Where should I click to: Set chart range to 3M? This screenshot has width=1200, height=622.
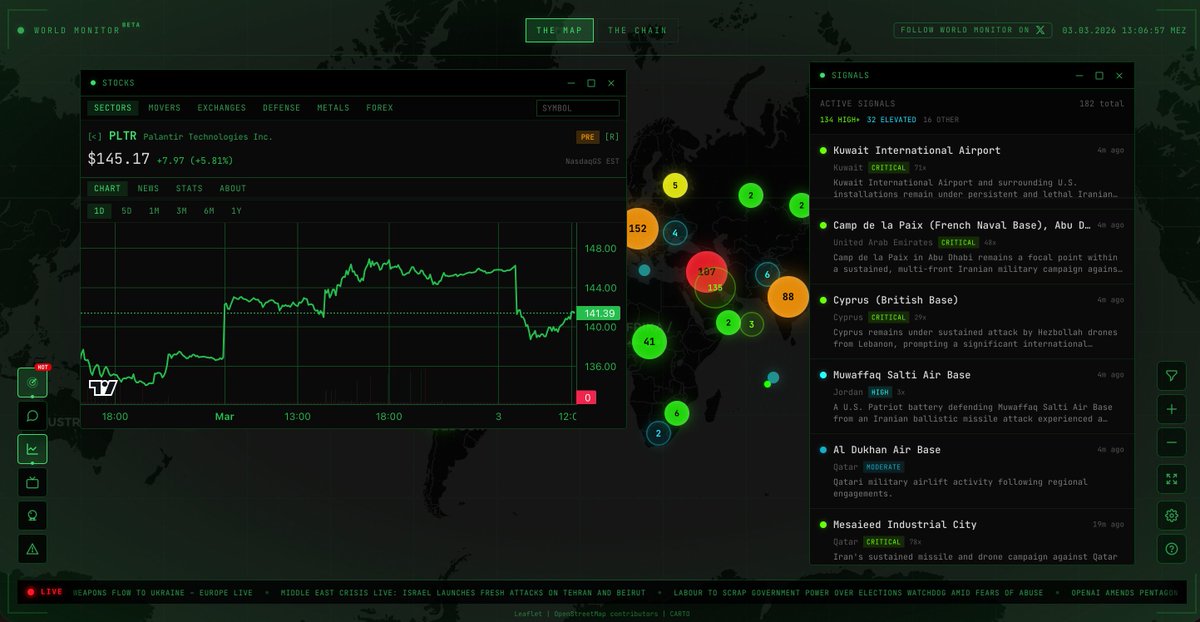(181, 211)
